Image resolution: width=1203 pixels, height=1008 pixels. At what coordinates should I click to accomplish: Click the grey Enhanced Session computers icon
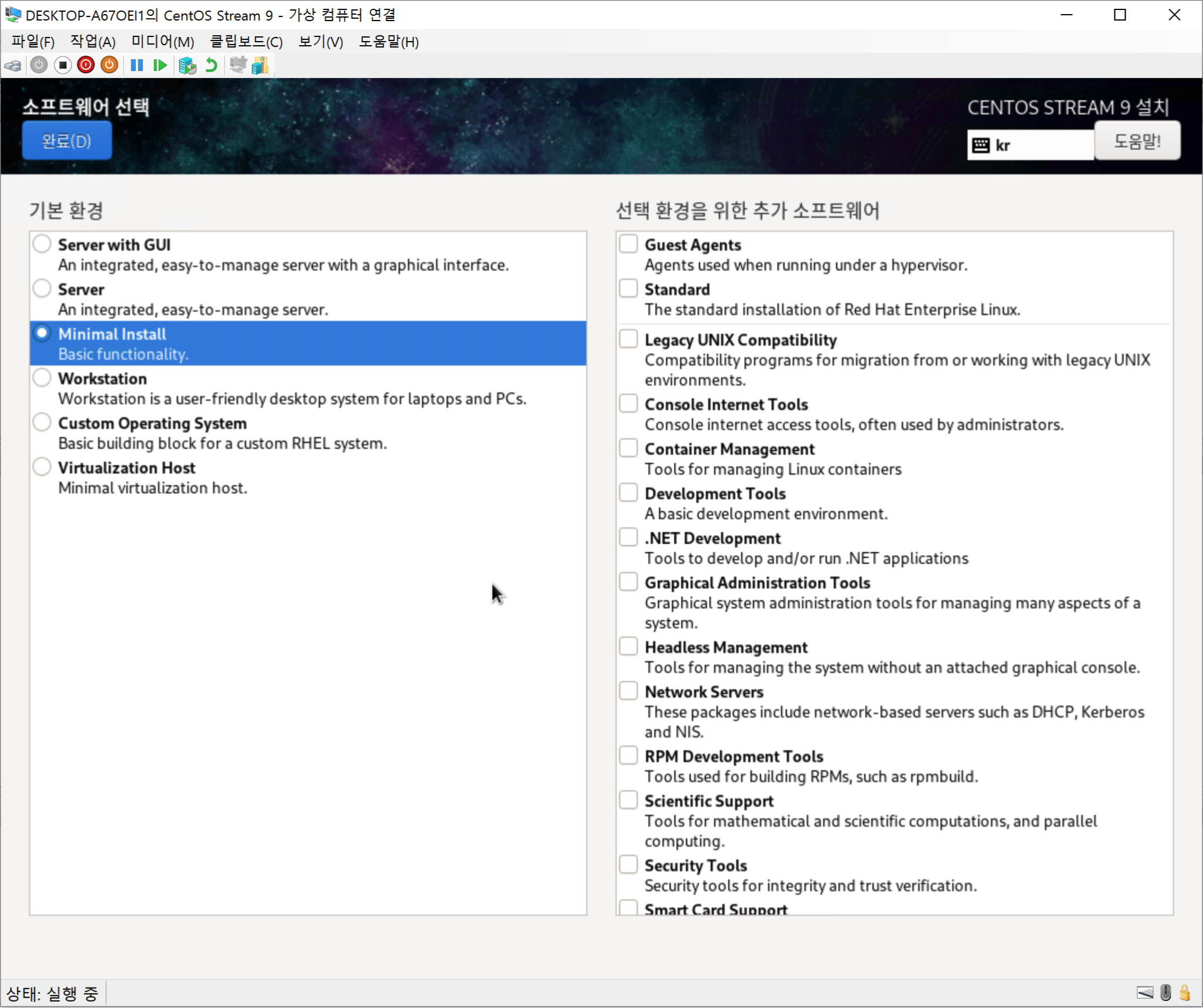pos(237,64)
